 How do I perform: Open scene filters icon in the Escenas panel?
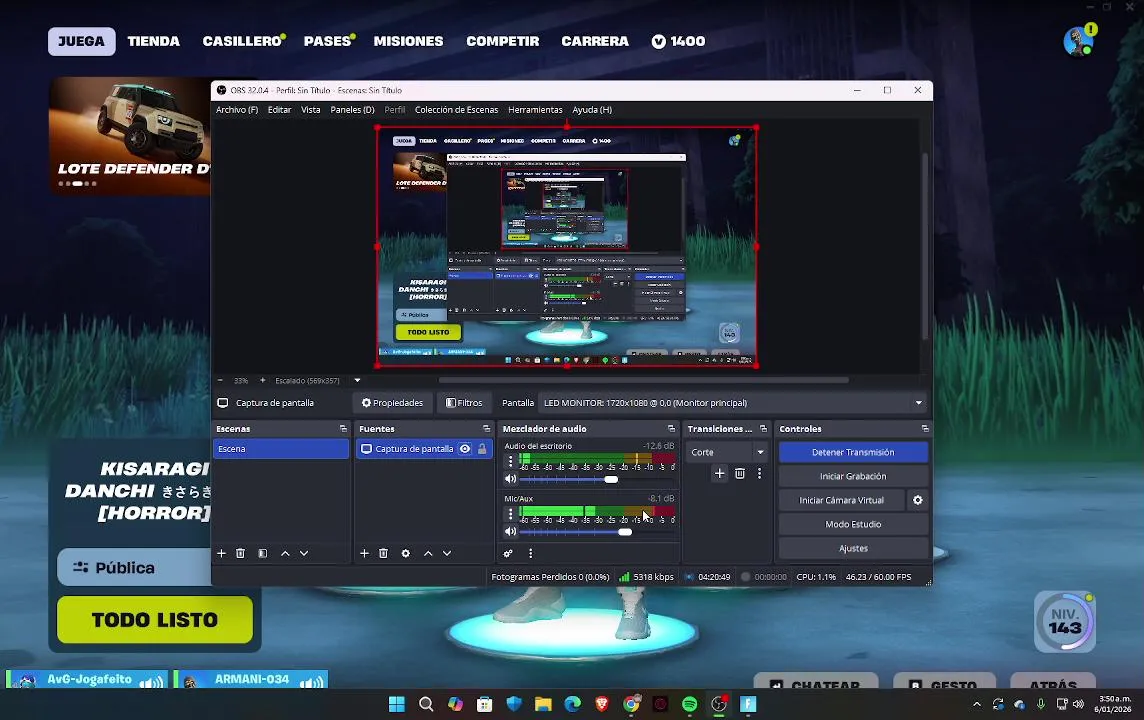[x=263, y=554]
